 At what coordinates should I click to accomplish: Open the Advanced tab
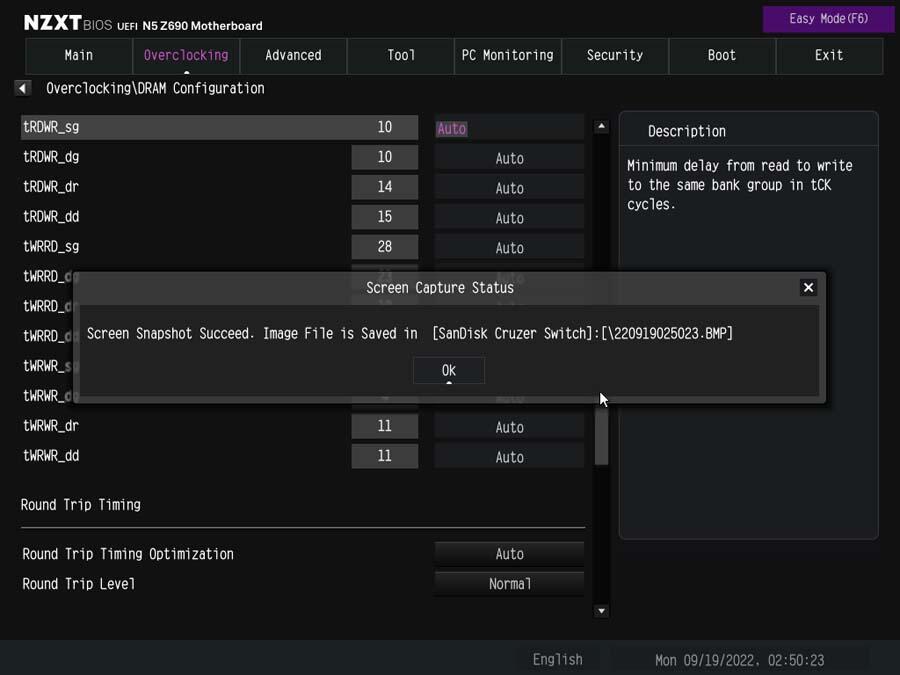293,56
